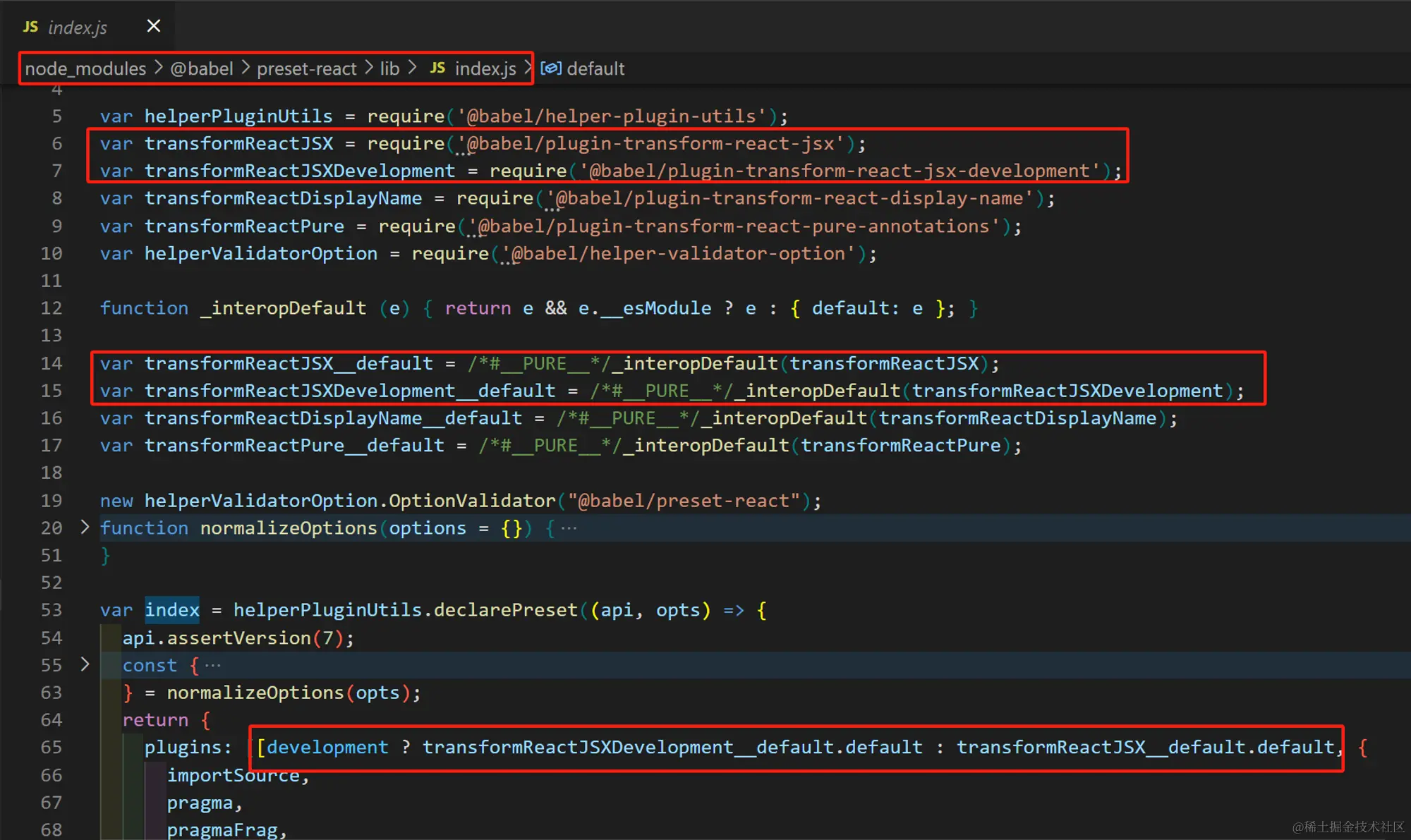Click the folded ellipsis after const {
This screenshot has width=1411, height=840.
tap(212, 665)
